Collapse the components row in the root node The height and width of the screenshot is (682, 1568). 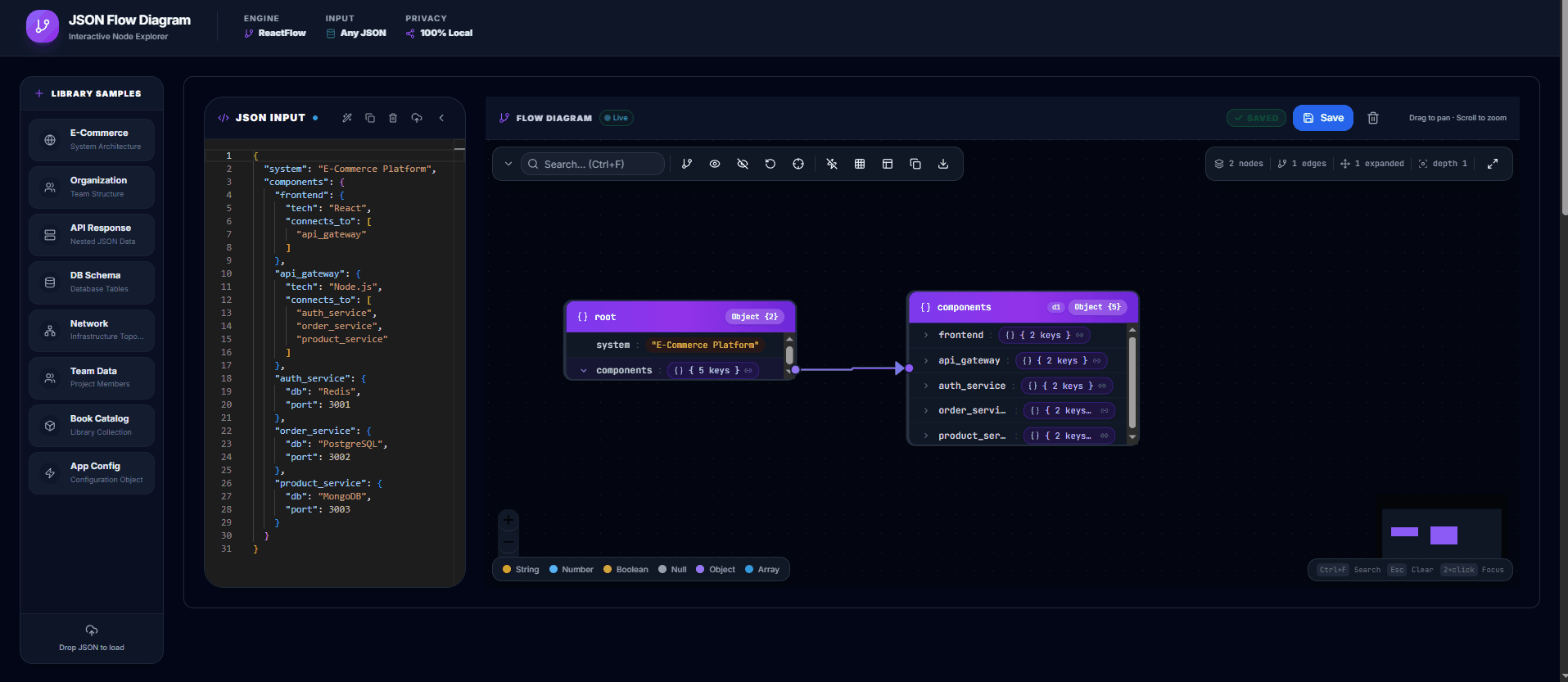click(x=584, y=370)
